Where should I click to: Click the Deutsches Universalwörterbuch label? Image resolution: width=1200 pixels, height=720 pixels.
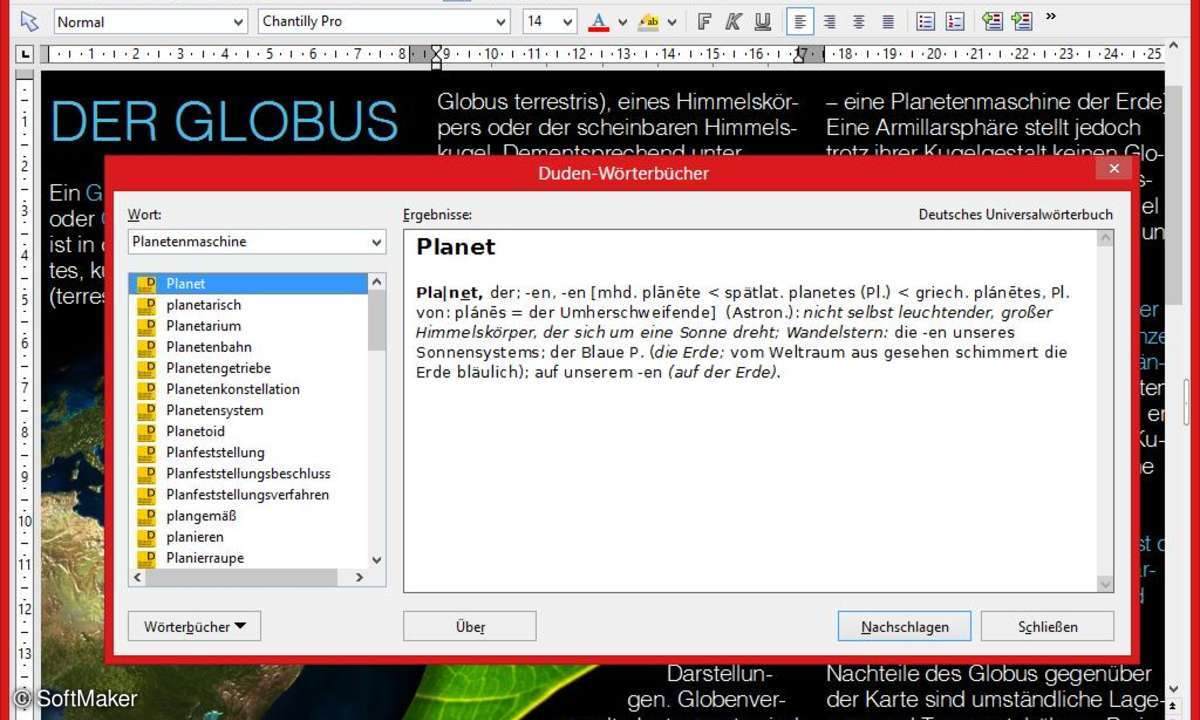1015,214
